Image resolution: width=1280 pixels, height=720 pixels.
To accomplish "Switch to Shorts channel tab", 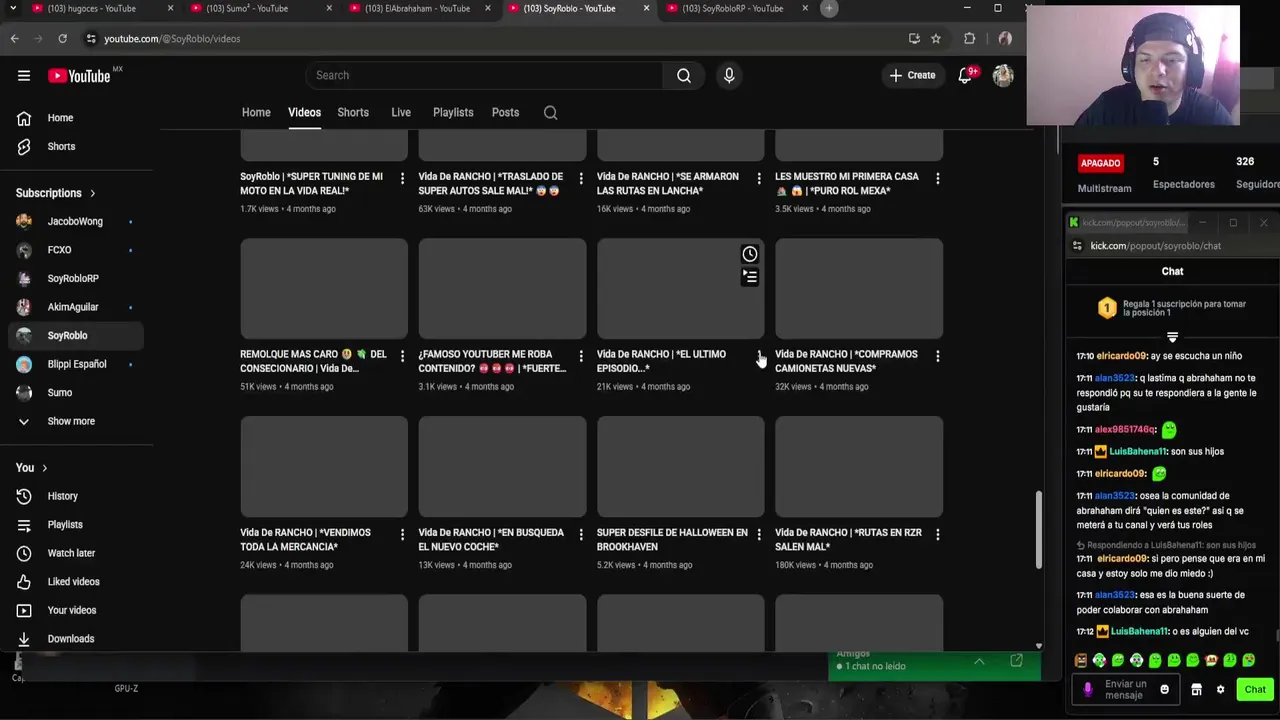I will pyautogui.click(x=353, y=112).
